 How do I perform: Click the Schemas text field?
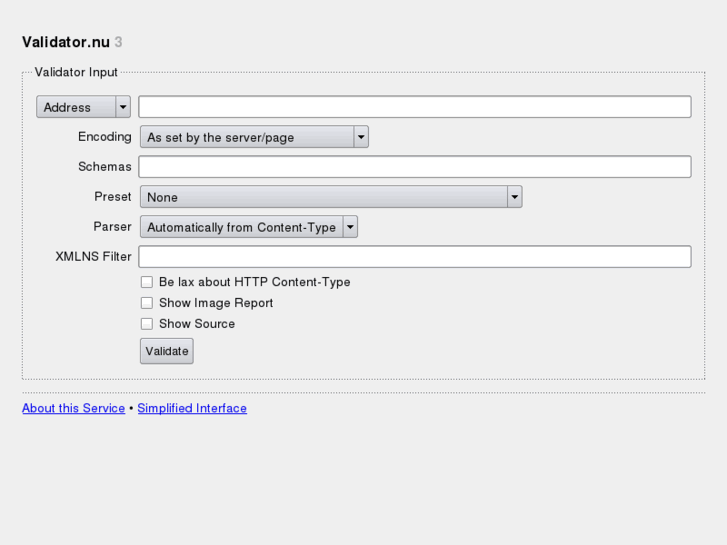[415, 167]
